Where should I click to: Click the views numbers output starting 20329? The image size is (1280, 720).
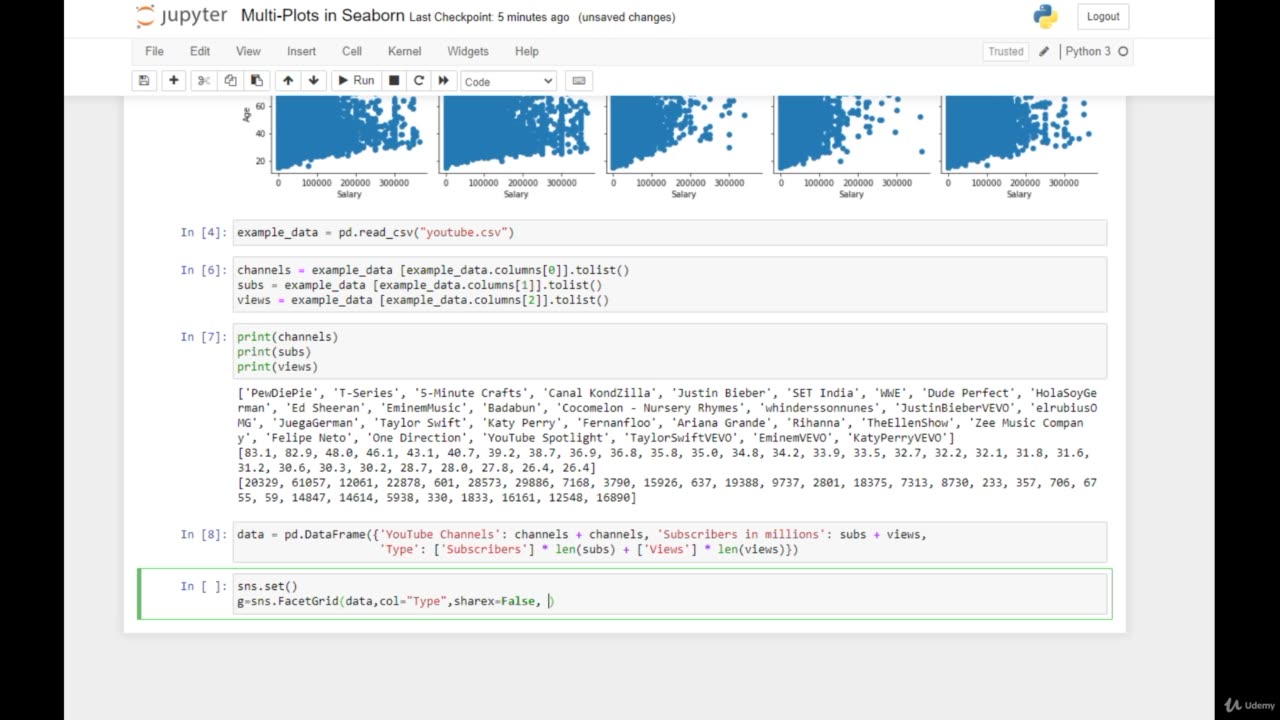[667, 490]
